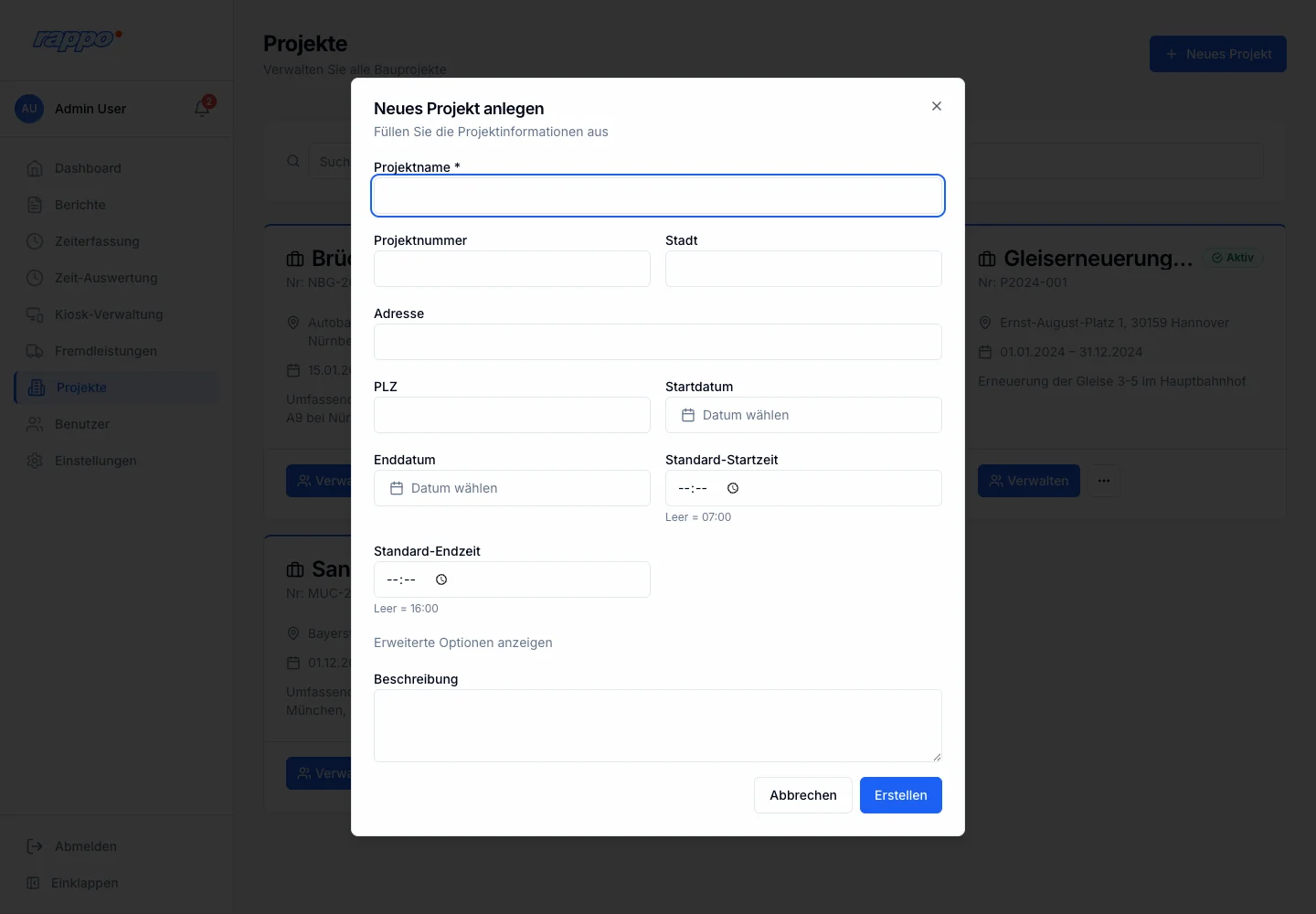Click the Gleiserneuerung project title
1316x914 pixels.
tap(1098, 259)
